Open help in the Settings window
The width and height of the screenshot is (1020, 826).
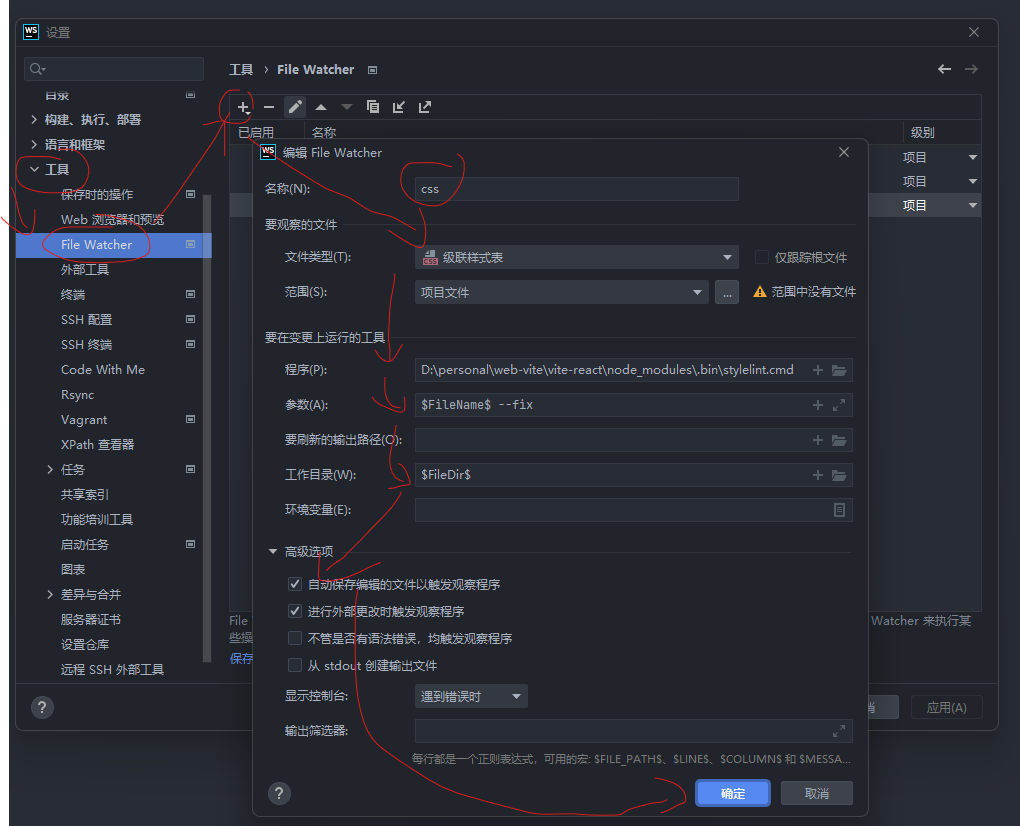(x=42, y=708)
